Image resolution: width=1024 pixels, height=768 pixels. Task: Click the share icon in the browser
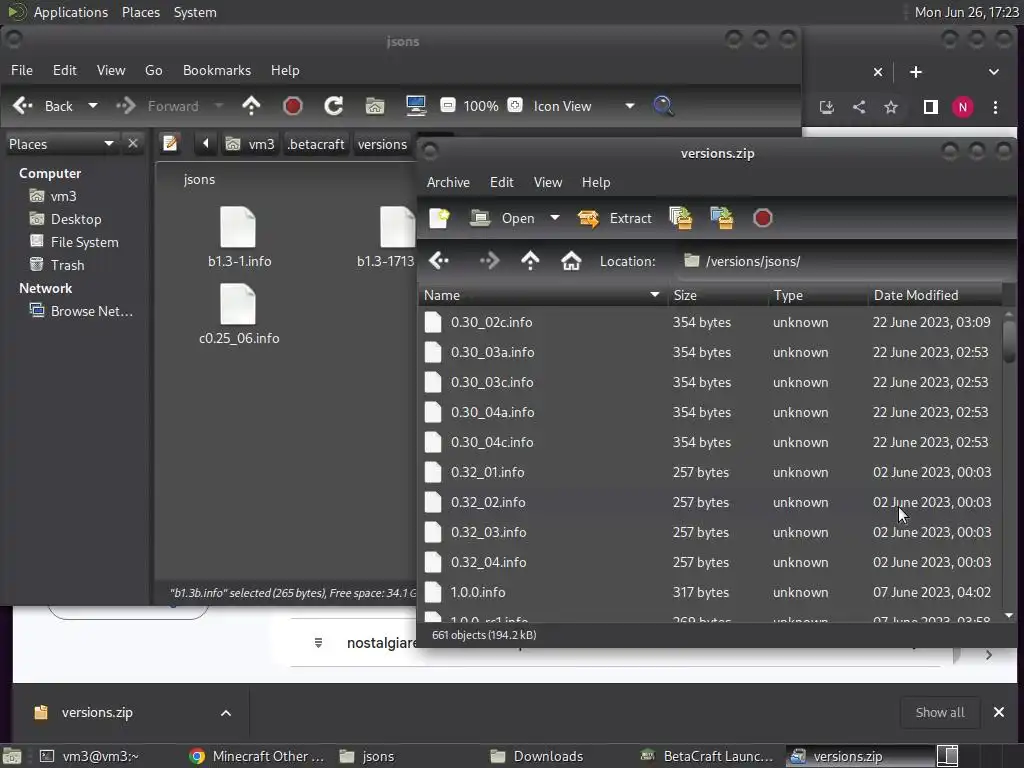[x=859, y=107]
